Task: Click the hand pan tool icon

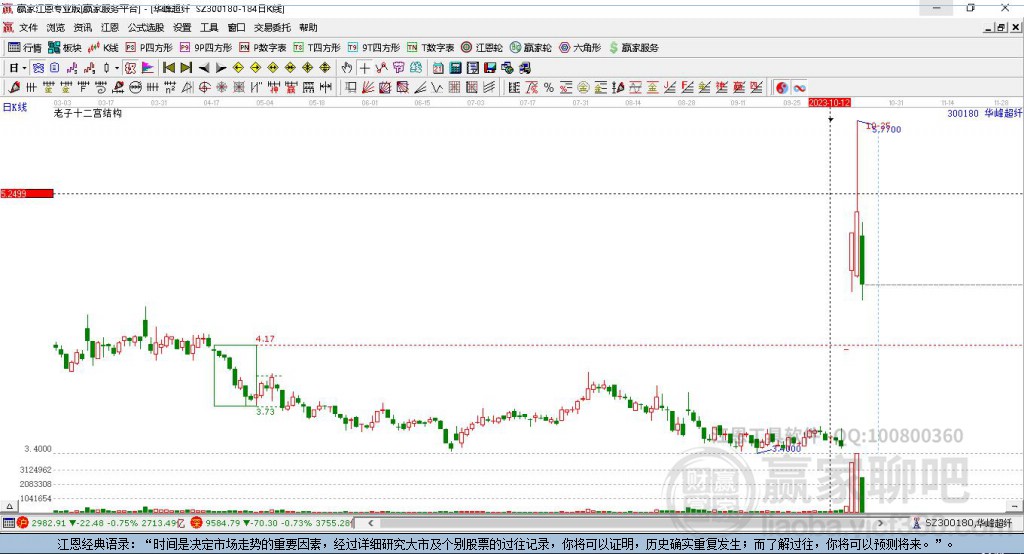Action: pyautogui.click(x=347, y=68)
